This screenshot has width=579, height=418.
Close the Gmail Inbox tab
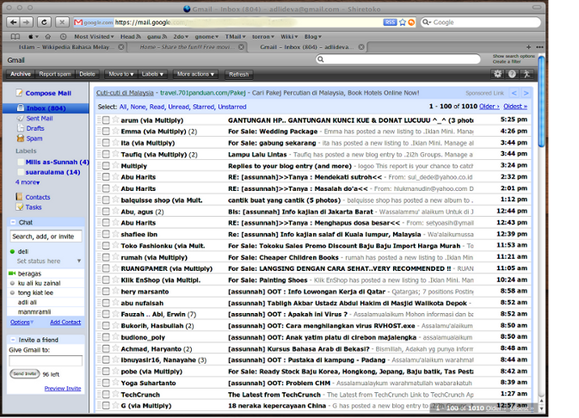(361, 47)
